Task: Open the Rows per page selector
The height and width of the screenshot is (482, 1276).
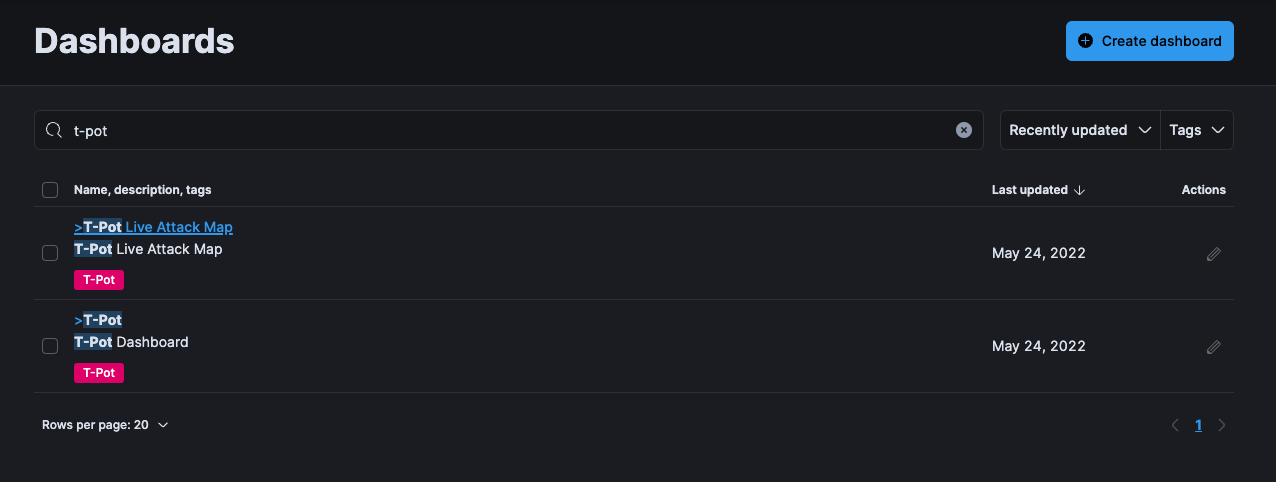Action: coord(105,425)
